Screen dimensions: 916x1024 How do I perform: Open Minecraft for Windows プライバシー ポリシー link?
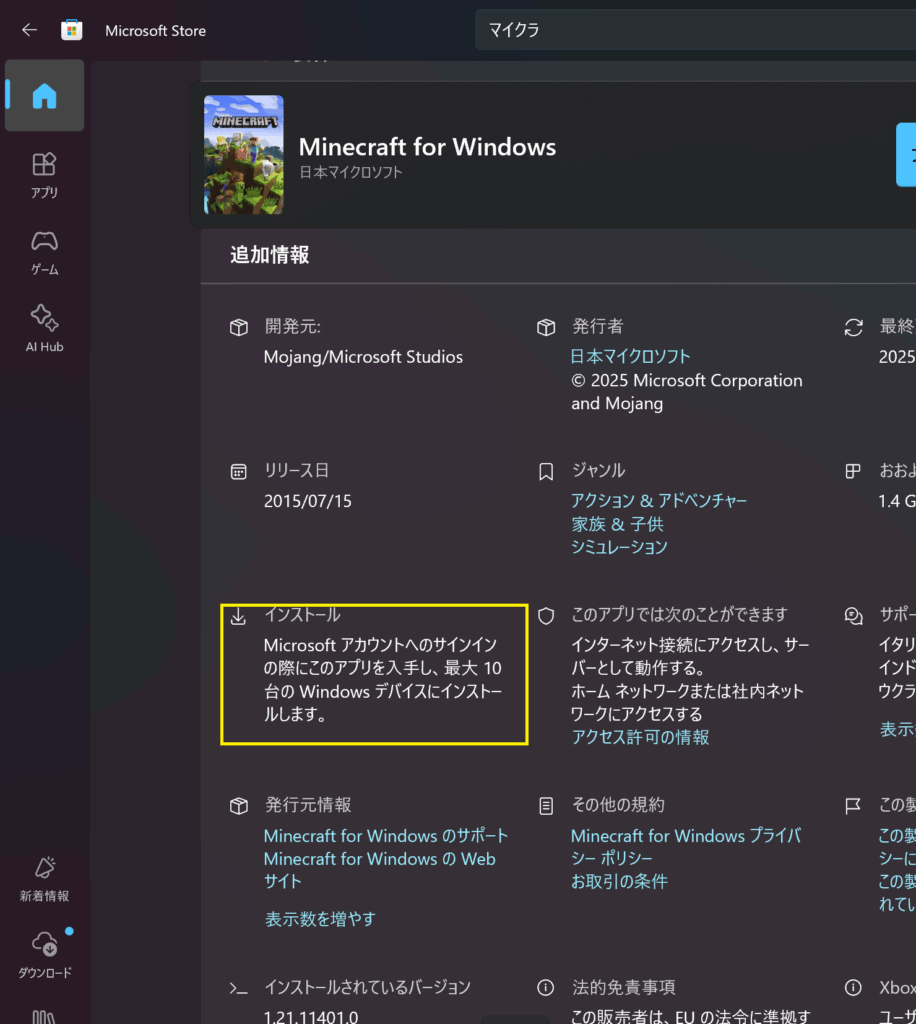point(686,846)
